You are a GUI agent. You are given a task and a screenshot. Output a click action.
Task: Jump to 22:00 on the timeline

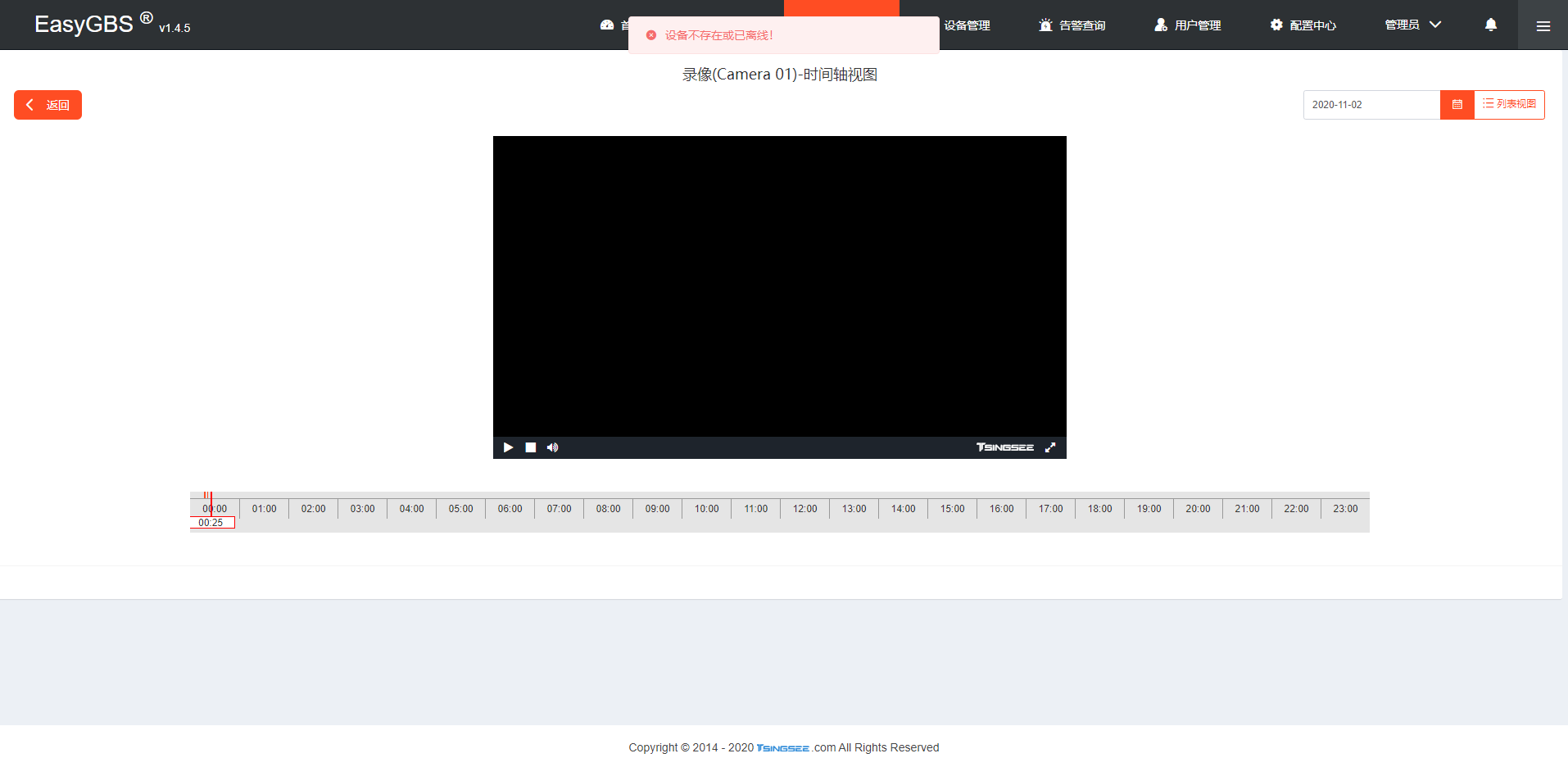pyautogui.click(x=1296, y=509)
